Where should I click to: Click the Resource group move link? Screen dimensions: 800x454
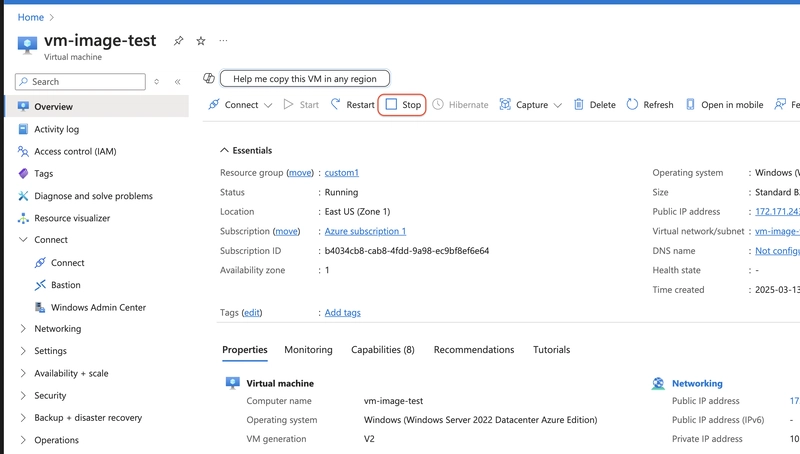(300, 173)
